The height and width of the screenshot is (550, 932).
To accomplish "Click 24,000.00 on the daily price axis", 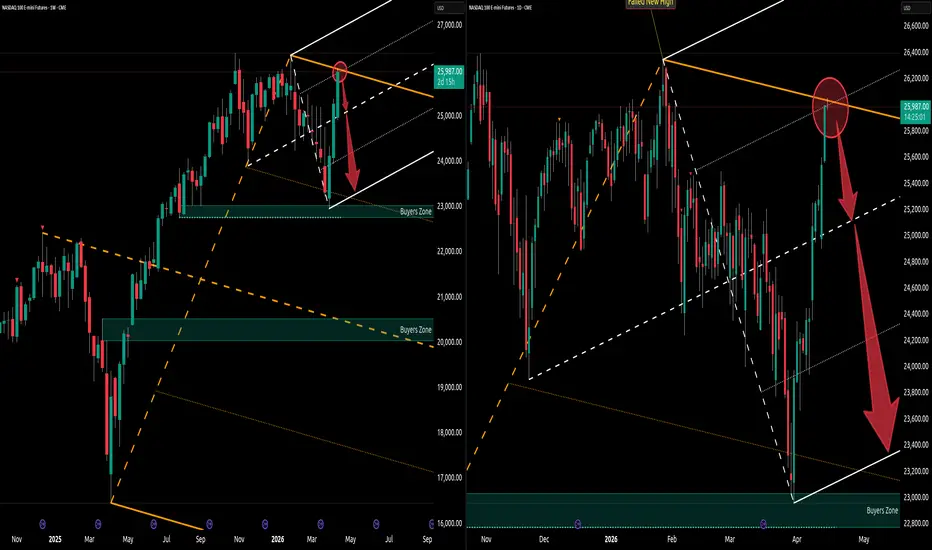I will [916, 366].
